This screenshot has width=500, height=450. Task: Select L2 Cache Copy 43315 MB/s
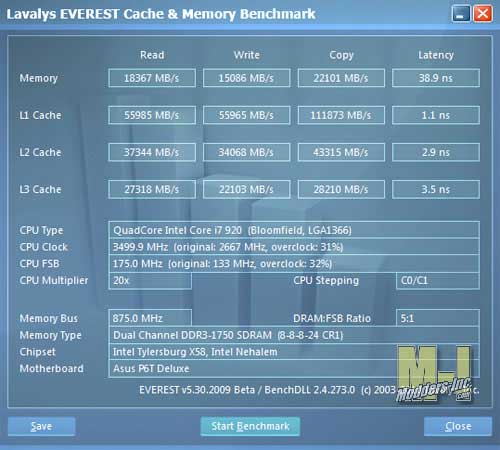tap(341, 152)
